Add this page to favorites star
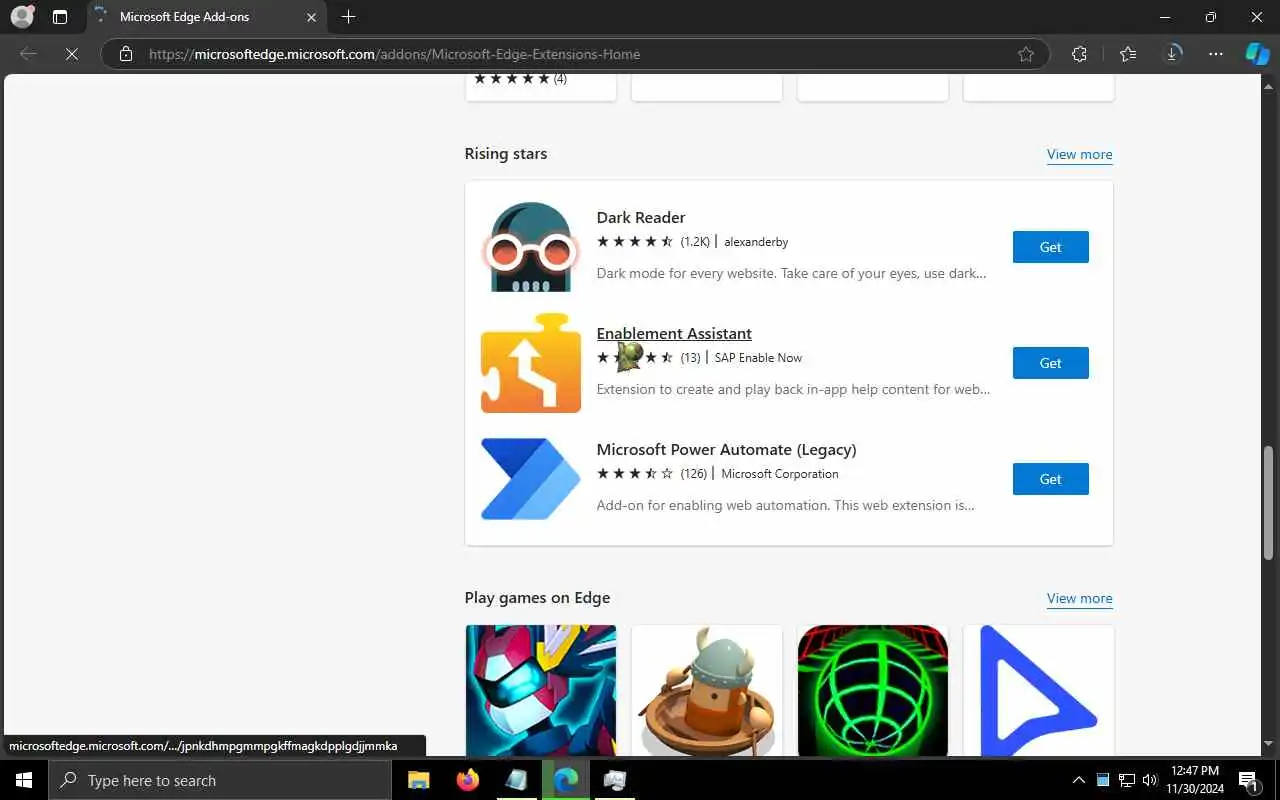 1026,54
